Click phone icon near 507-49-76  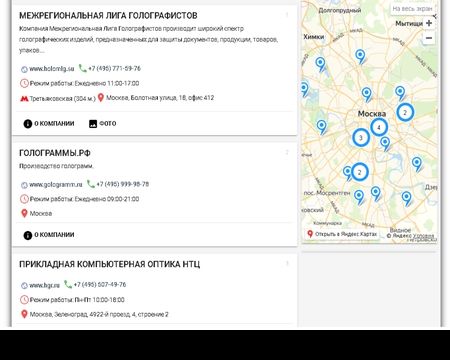tap(68, 284)
